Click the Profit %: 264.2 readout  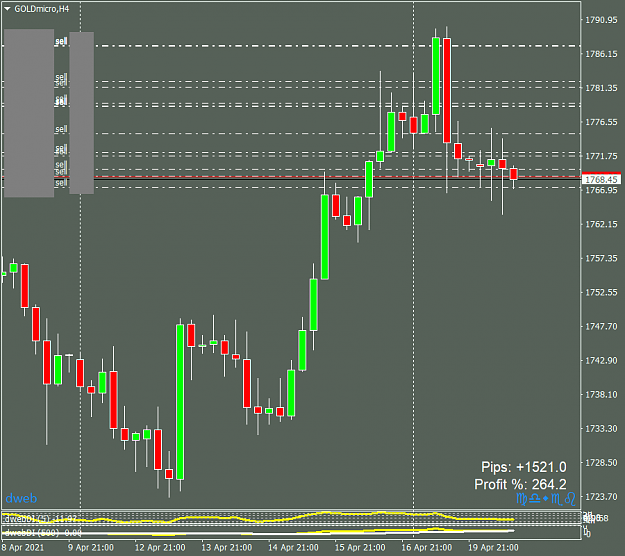pyautogui.click(x=520, y=484)
